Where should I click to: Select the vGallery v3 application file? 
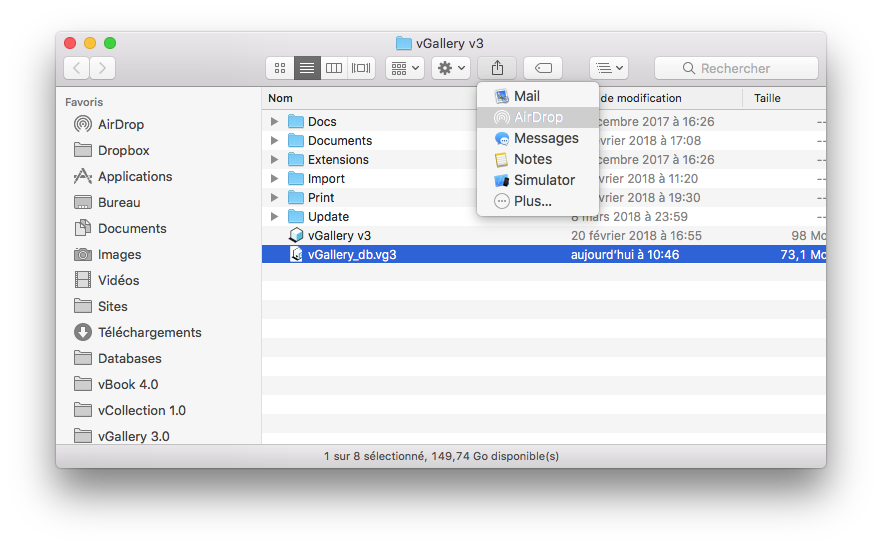339,236
